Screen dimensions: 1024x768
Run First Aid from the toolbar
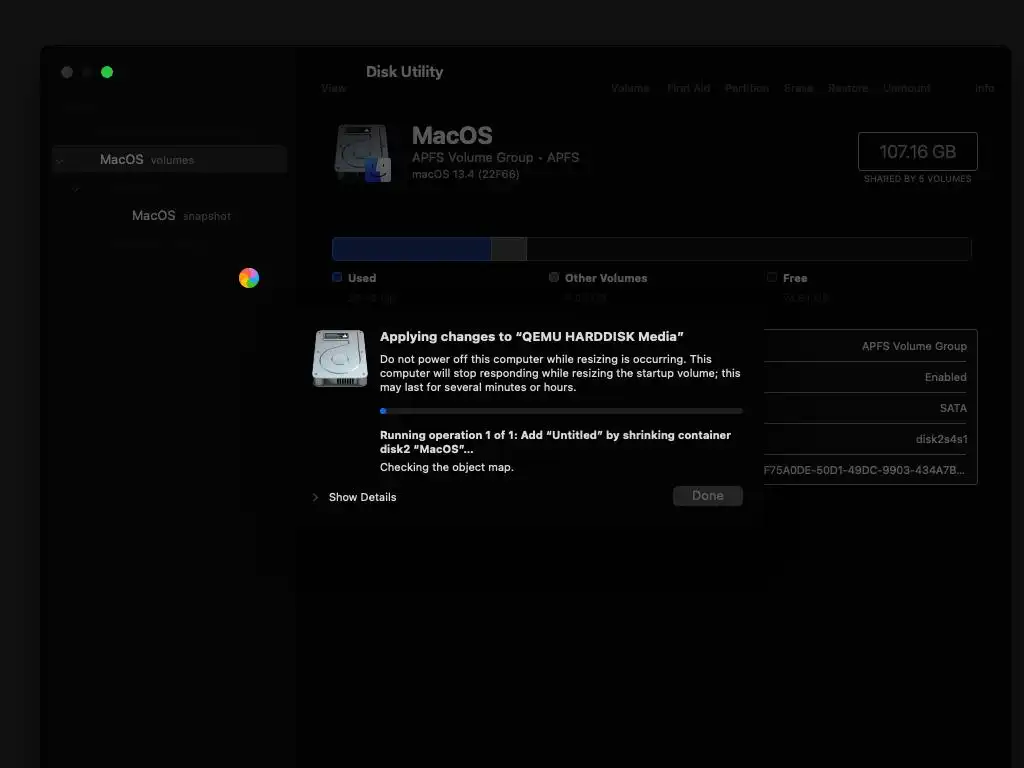(x=688, y=88)
